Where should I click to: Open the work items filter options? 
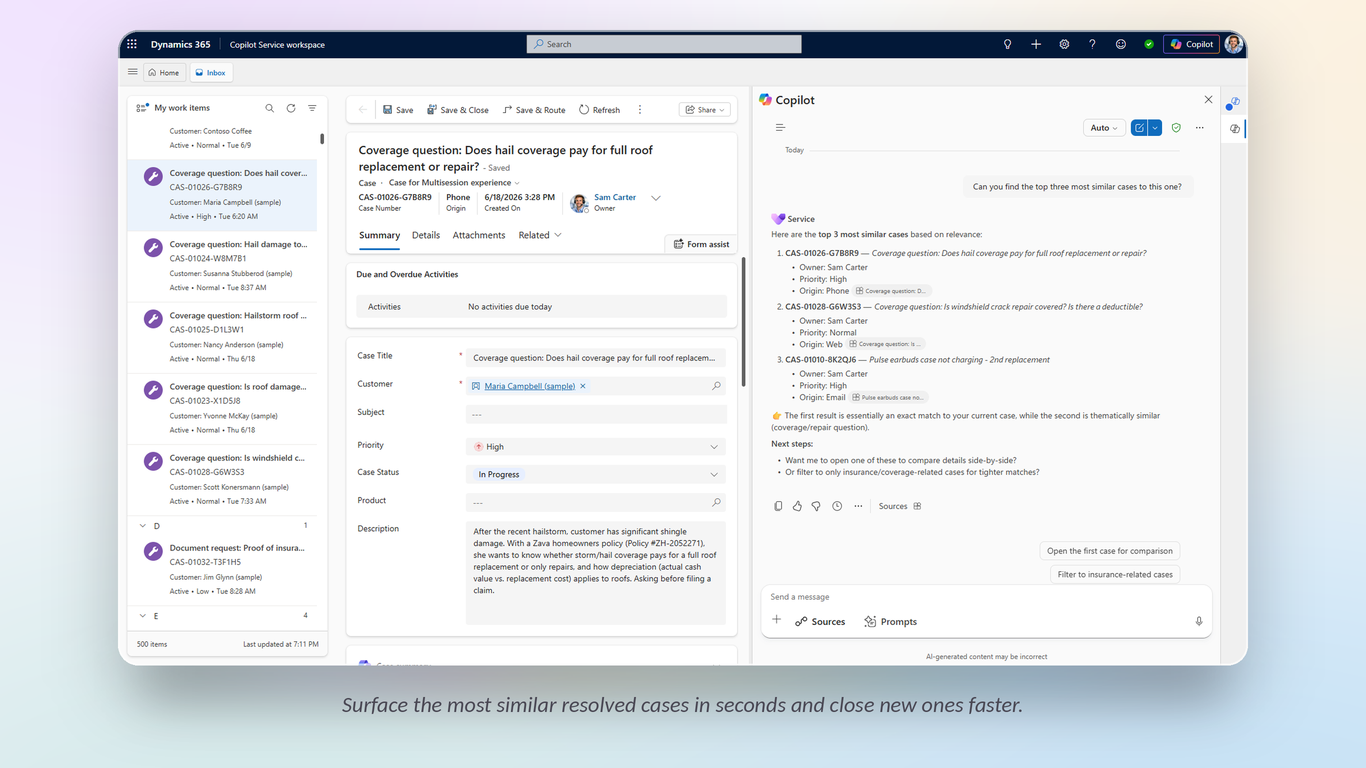(x=312, y=108)
